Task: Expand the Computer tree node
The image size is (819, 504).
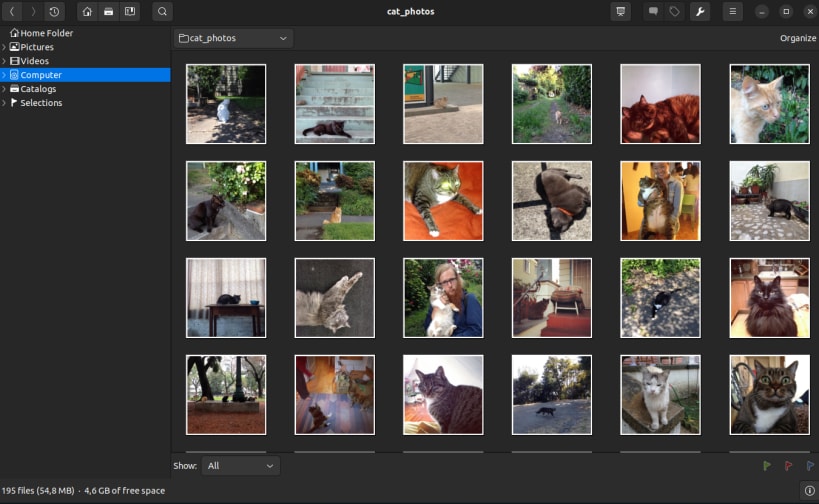Action: [4, 75]
